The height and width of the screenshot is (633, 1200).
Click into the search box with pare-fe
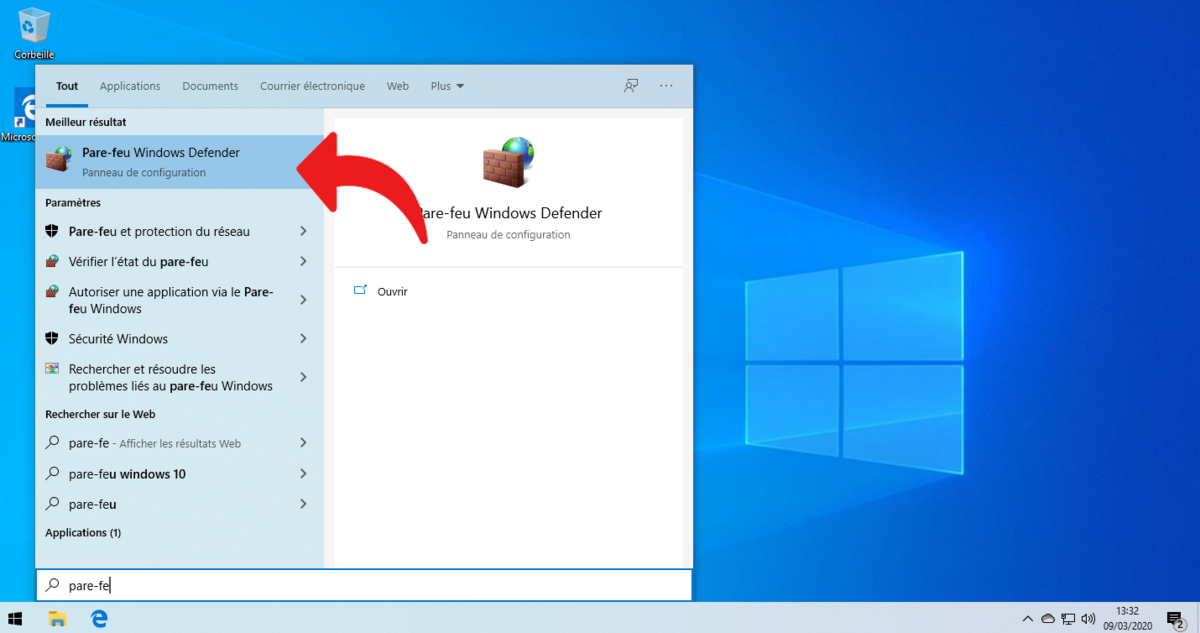click(364, 586)
